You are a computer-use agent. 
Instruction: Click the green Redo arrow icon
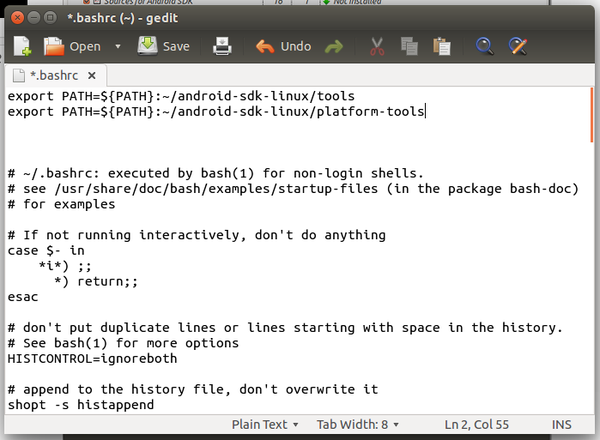(334, 47)
